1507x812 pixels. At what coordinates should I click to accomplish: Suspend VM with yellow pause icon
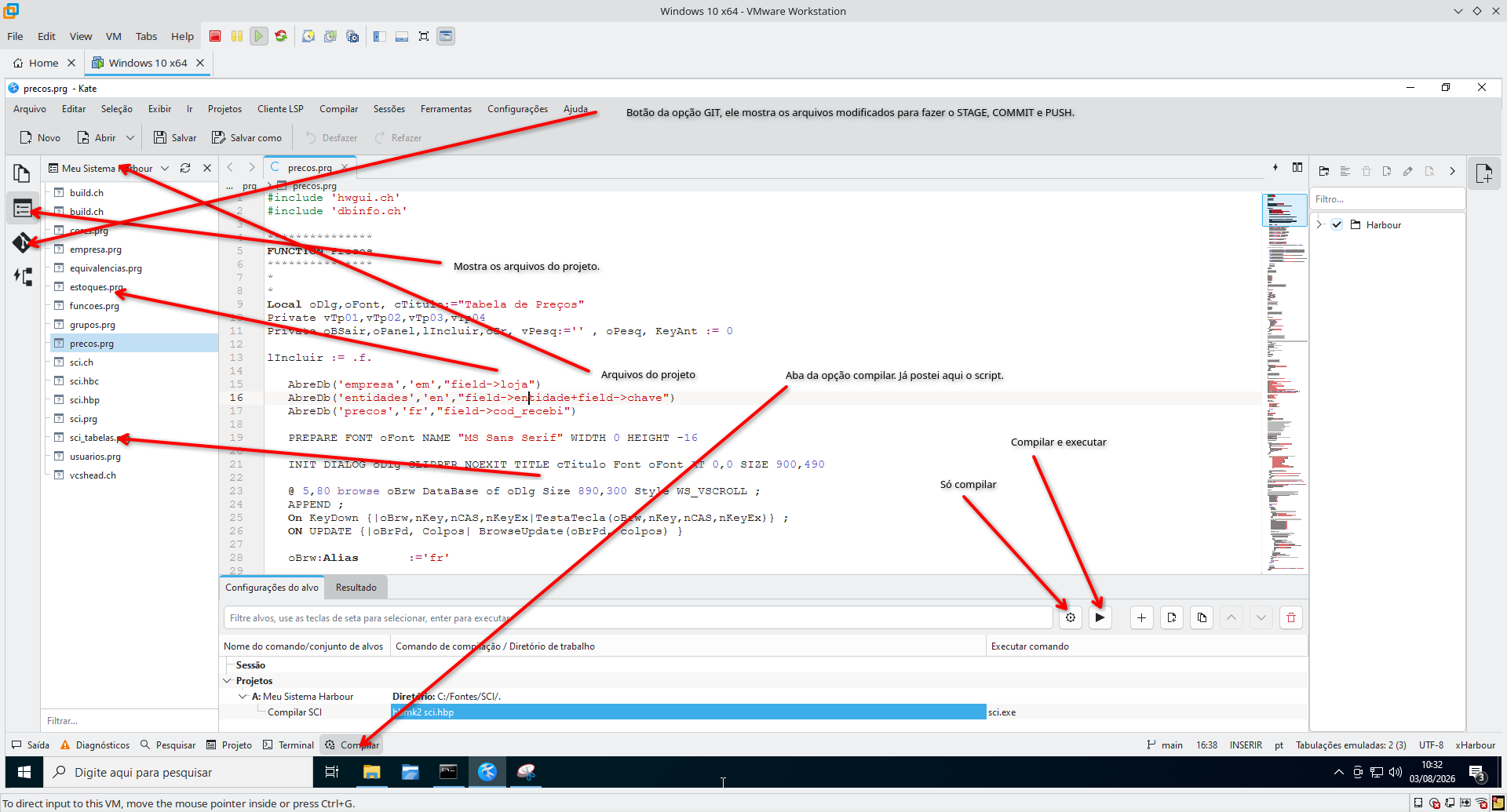(237, 36)
